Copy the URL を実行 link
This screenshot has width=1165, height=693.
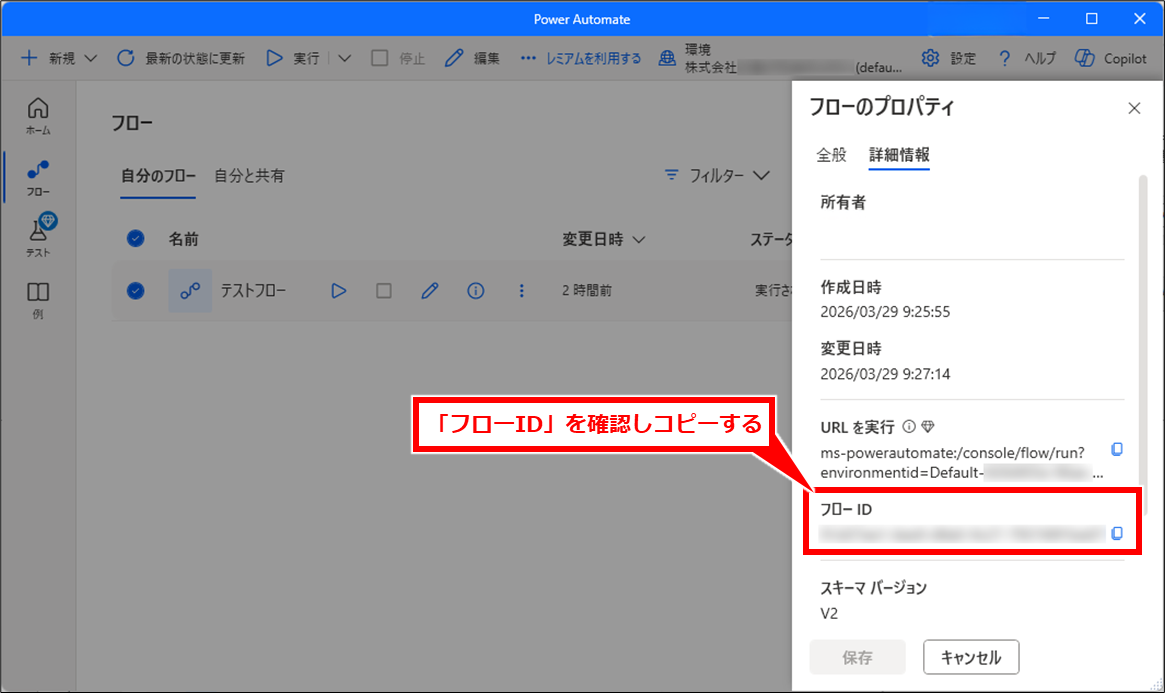pos(1117,449)
